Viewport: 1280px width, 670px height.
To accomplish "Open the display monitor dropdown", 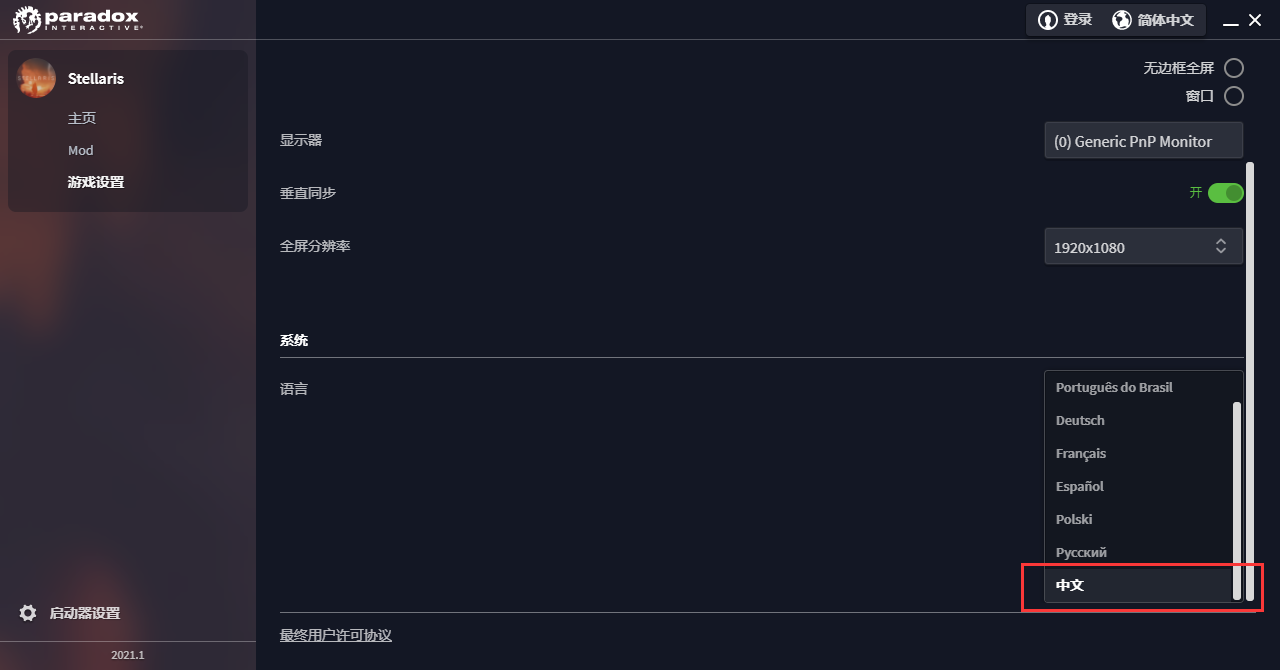I will 1143,141.
